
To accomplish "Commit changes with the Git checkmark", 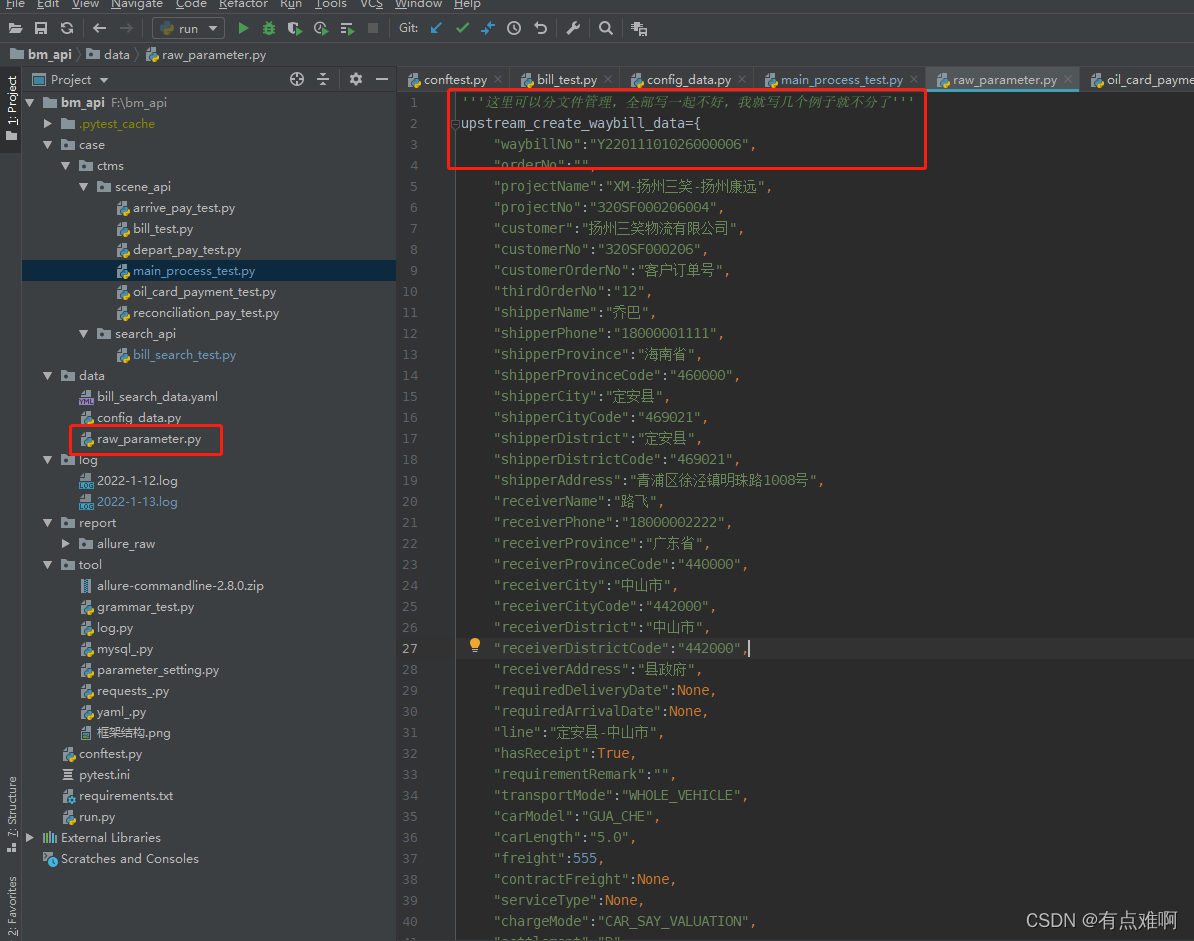I will pyautogui.click(x=462, y=28).
